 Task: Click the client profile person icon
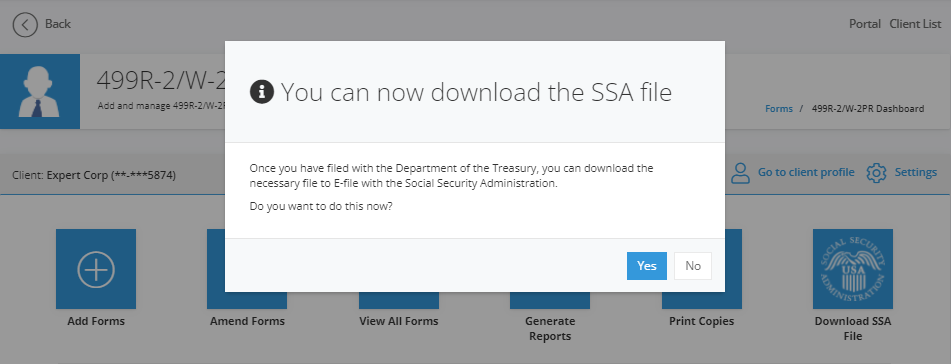[x=741, y=173]
